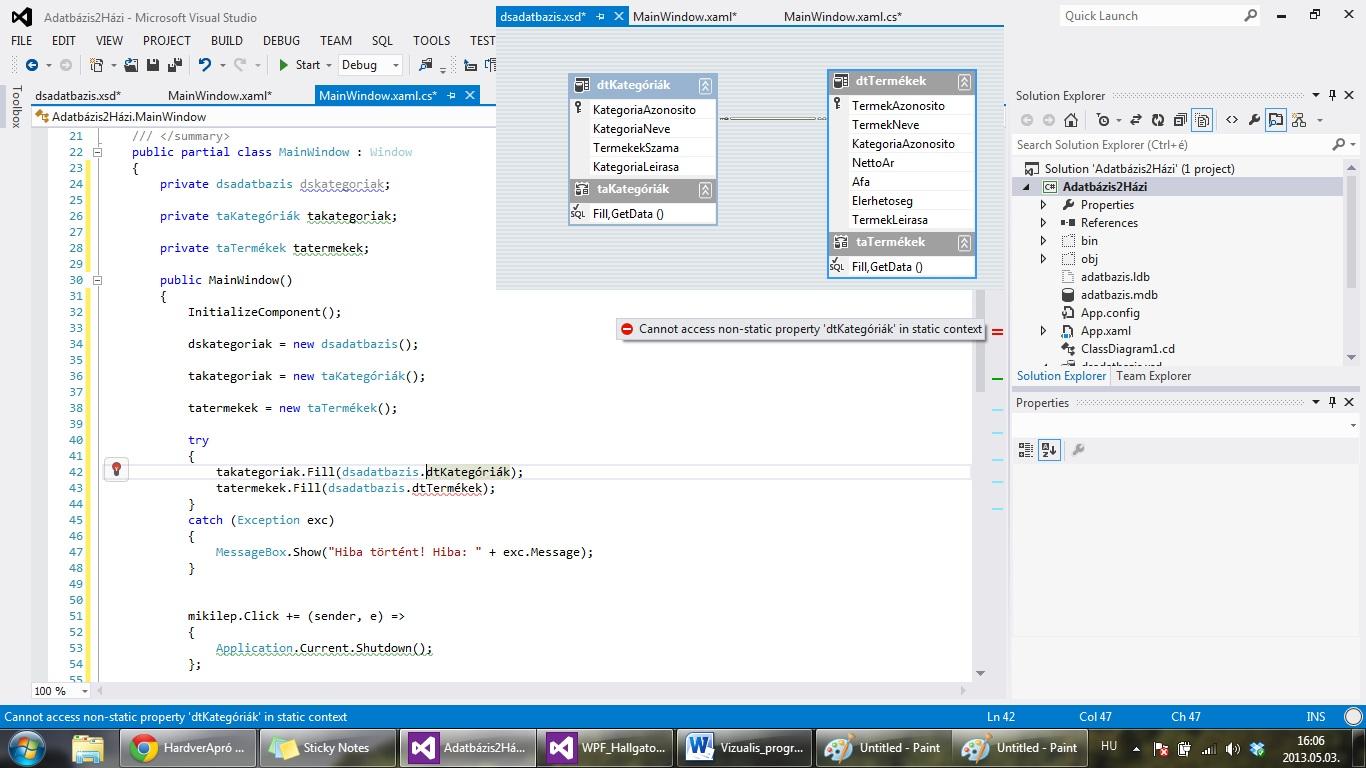Open the VIEW menu
The width and height of the screenshot is (1366, 768).
pyautogui.click(x=109, y=41)
